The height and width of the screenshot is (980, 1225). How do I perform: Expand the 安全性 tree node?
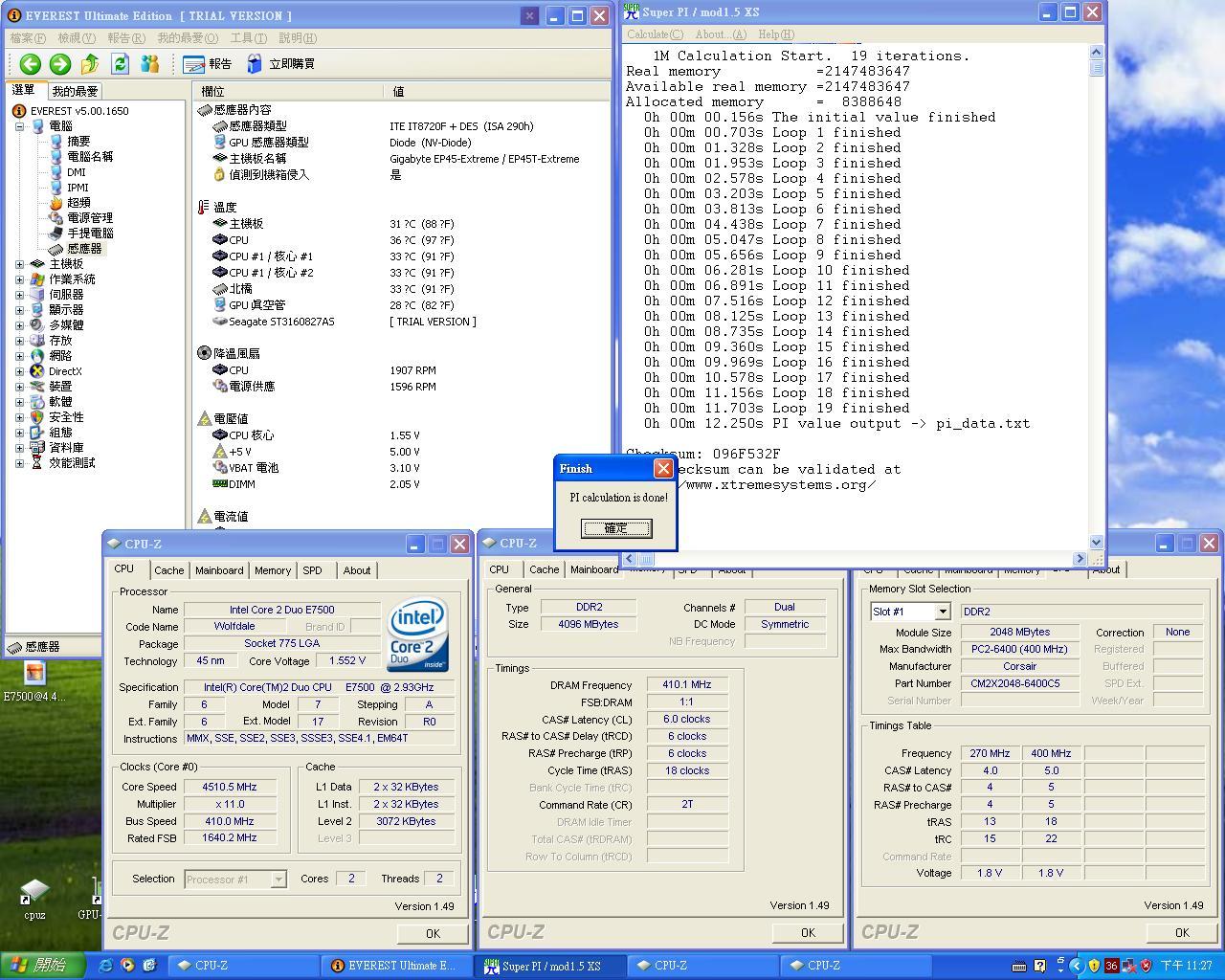coord(20,417)
